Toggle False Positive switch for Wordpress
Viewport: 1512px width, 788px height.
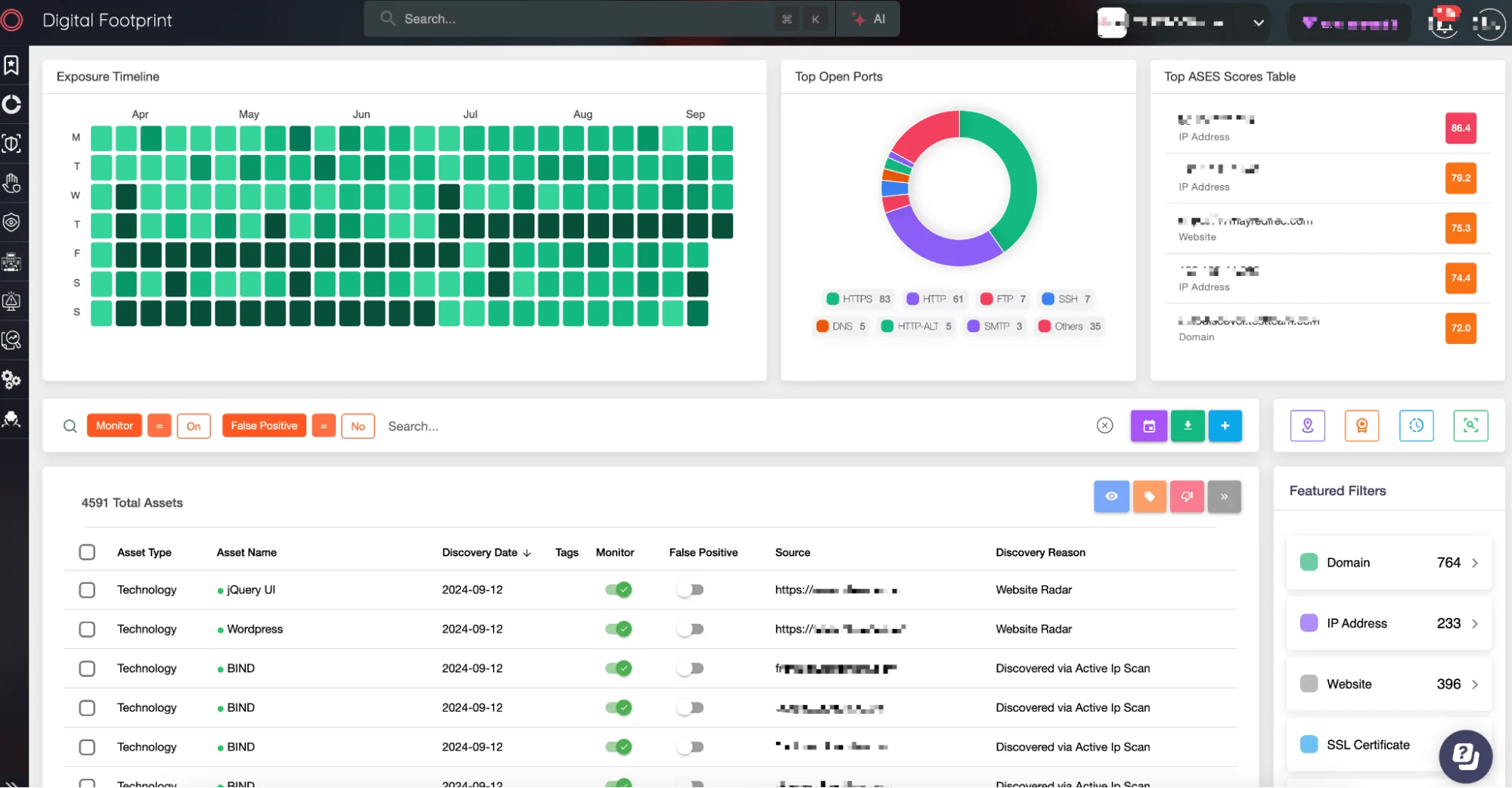(691, 629)
